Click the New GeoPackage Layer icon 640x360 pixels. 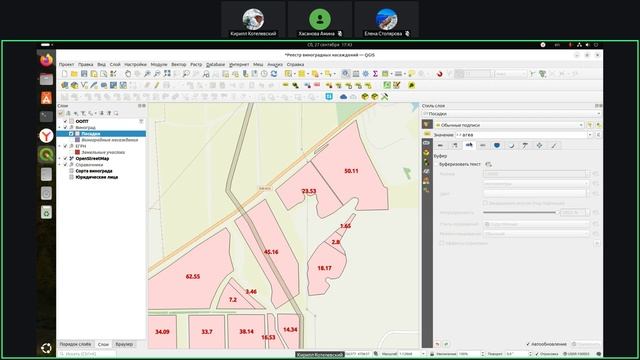coord(74,85)
